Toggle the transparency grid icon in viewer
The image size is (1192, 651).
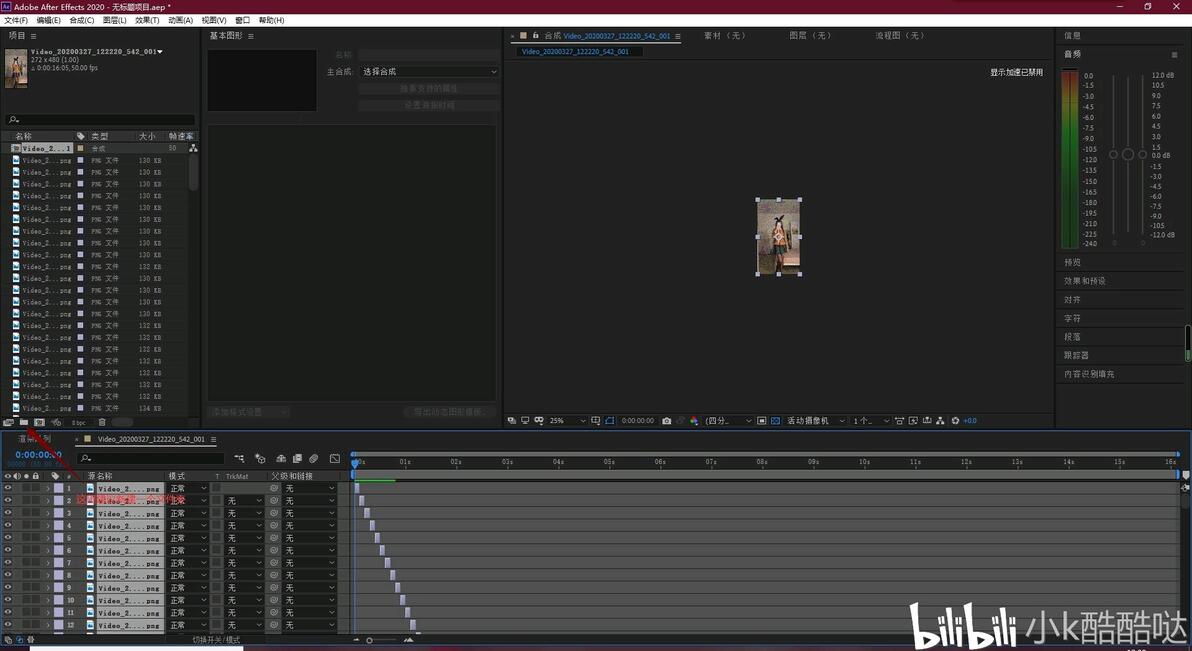(775, 421)
